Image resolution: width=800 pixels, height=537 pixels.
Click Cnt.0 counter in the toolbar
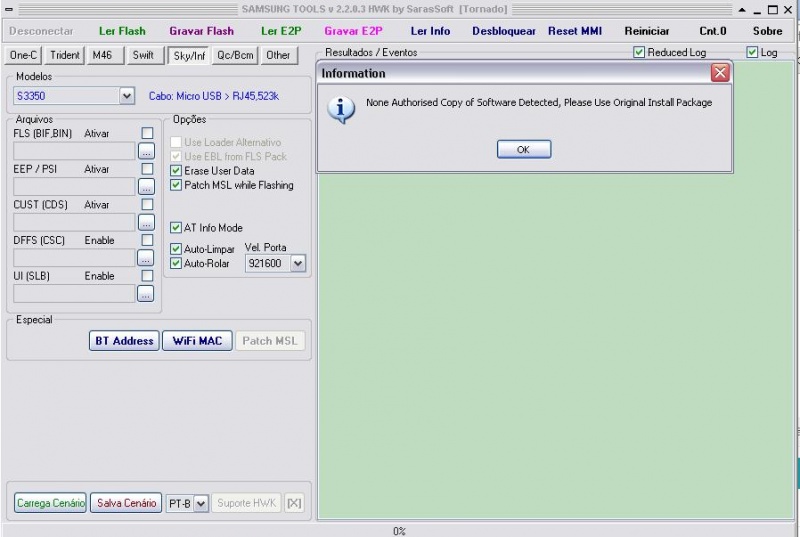point(712,31)
